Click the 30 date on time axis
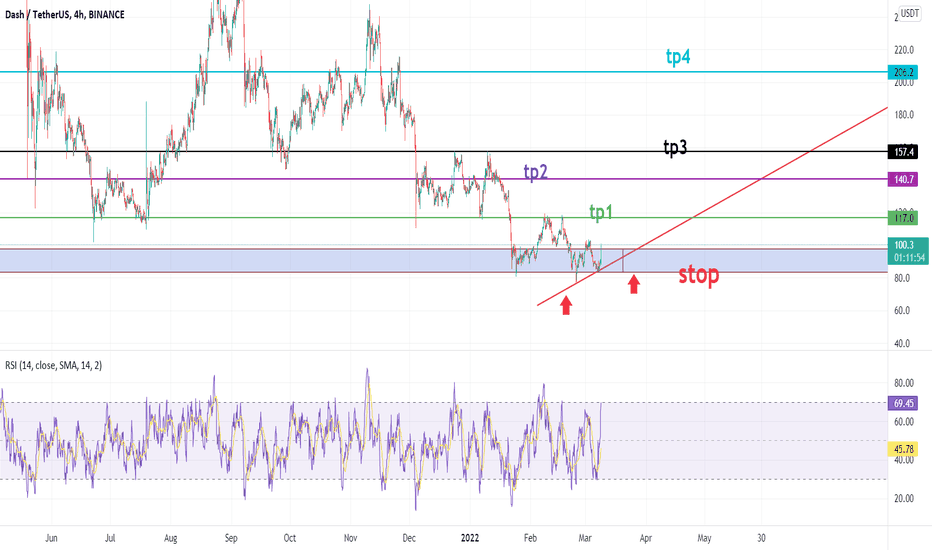Screen dimensions: 932x550 (x=761, y=538)
